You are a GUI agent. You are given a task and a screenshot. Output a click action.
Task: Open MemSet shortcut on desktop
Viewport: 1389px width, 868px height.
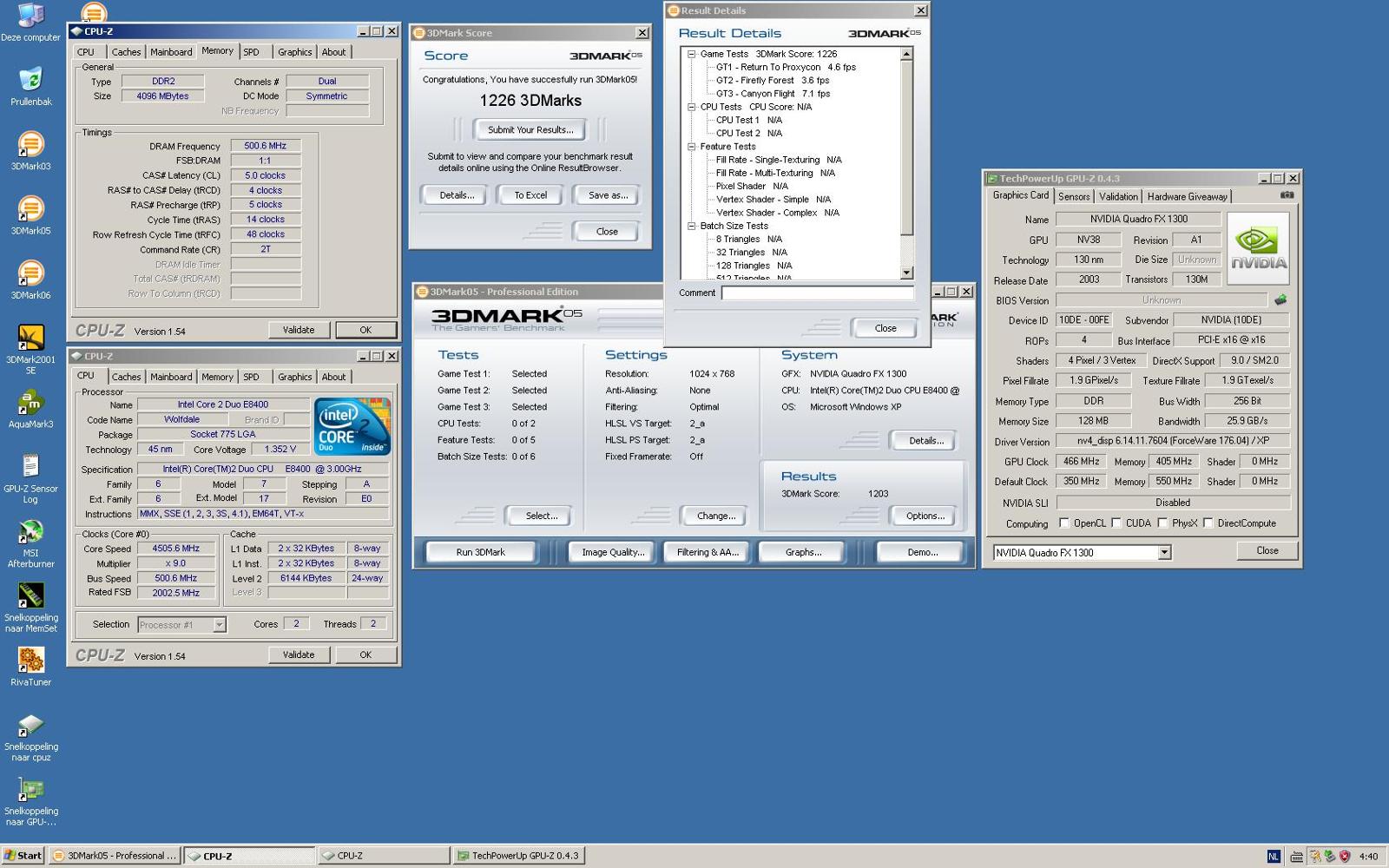31,607
